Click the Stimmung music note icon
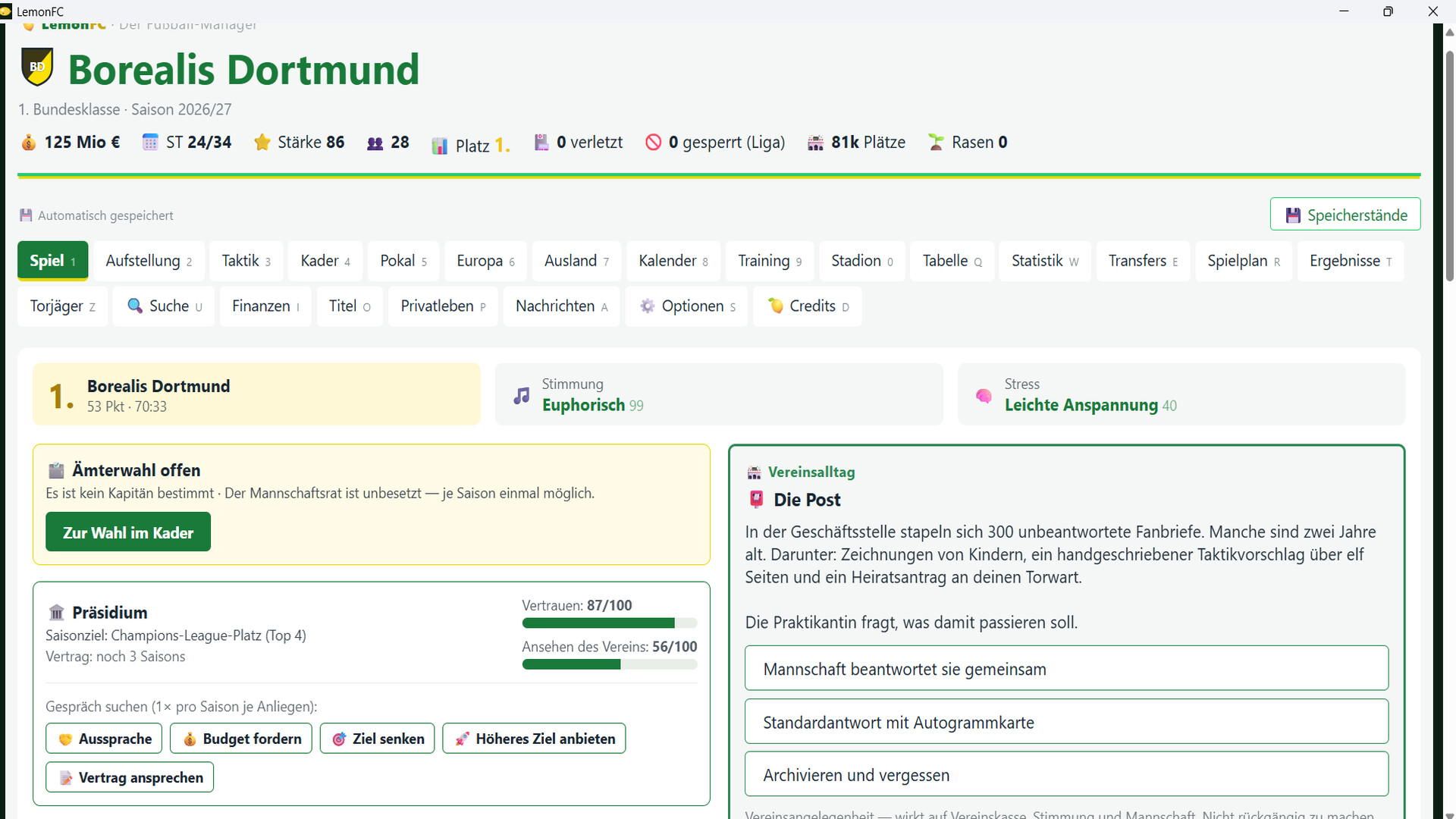This screenshot has width=1456, height=819. [x=522, y=395]
